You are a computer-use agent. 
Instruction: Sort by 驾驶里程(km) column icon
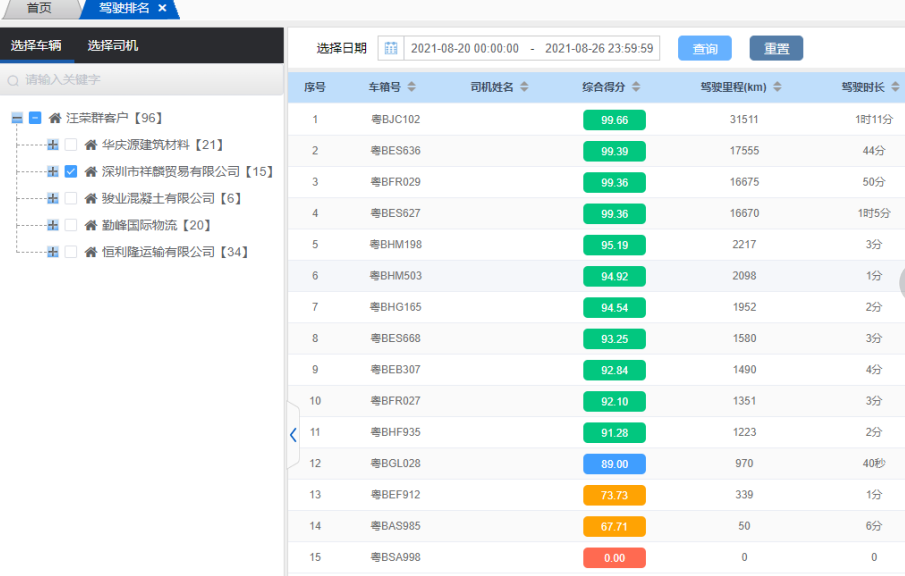(777, 88)
